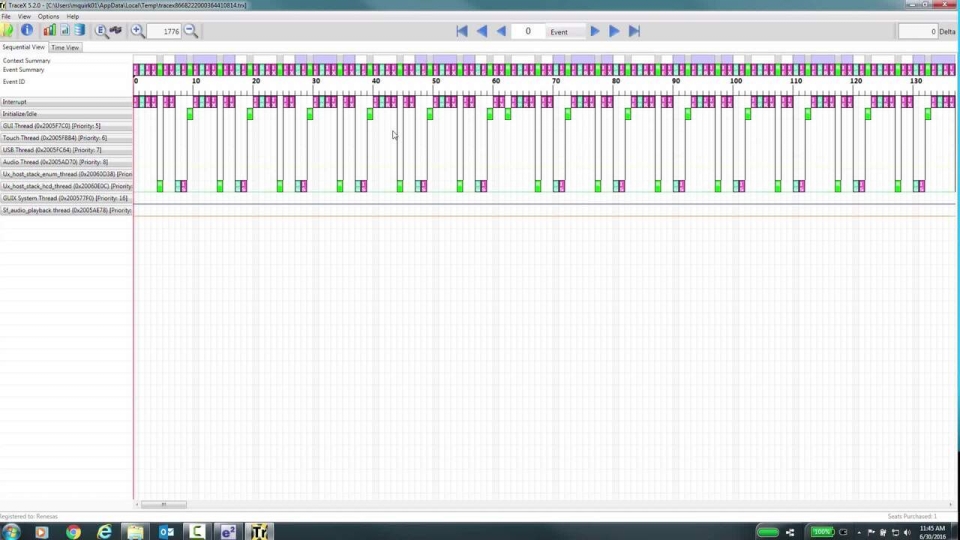Screen dimensions: 960x540
Task: Open Internet Explorer from the taskbar
Action: 105,532
